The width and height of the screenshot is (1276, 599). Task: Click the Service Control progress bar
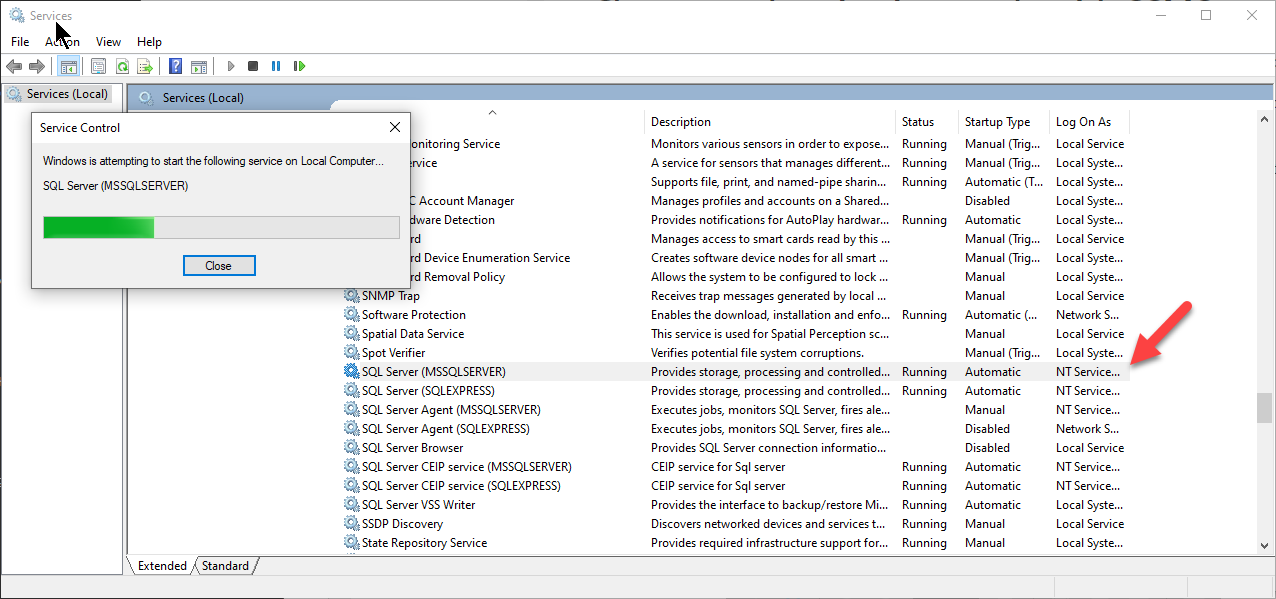(220, 227)
